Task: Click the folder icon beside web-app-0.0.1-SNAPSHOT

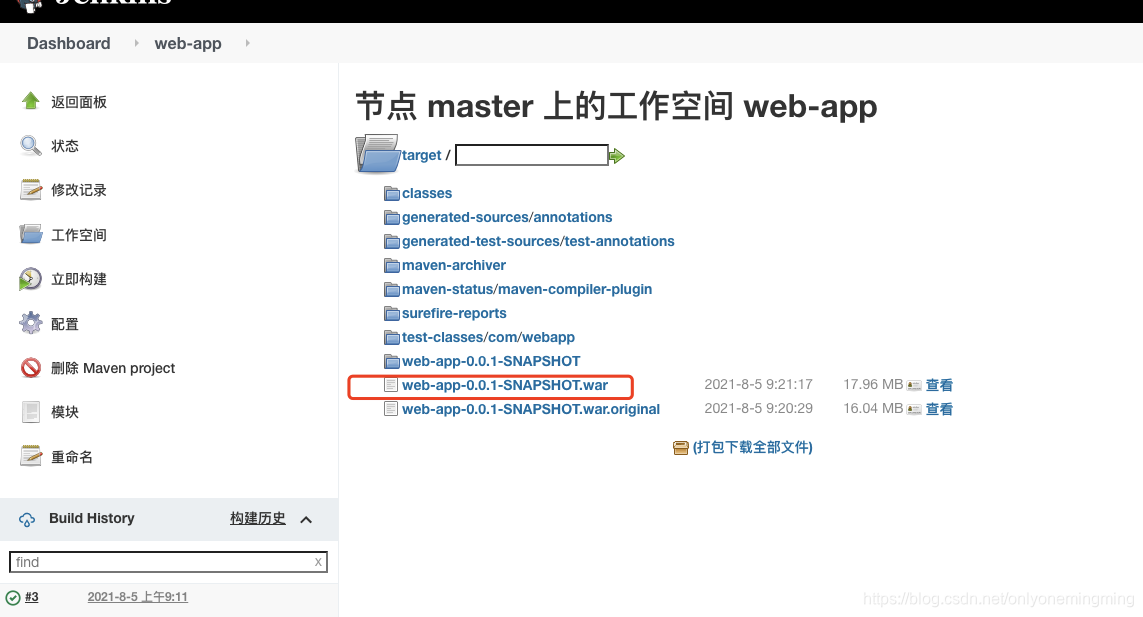Action: coord(392,362)
